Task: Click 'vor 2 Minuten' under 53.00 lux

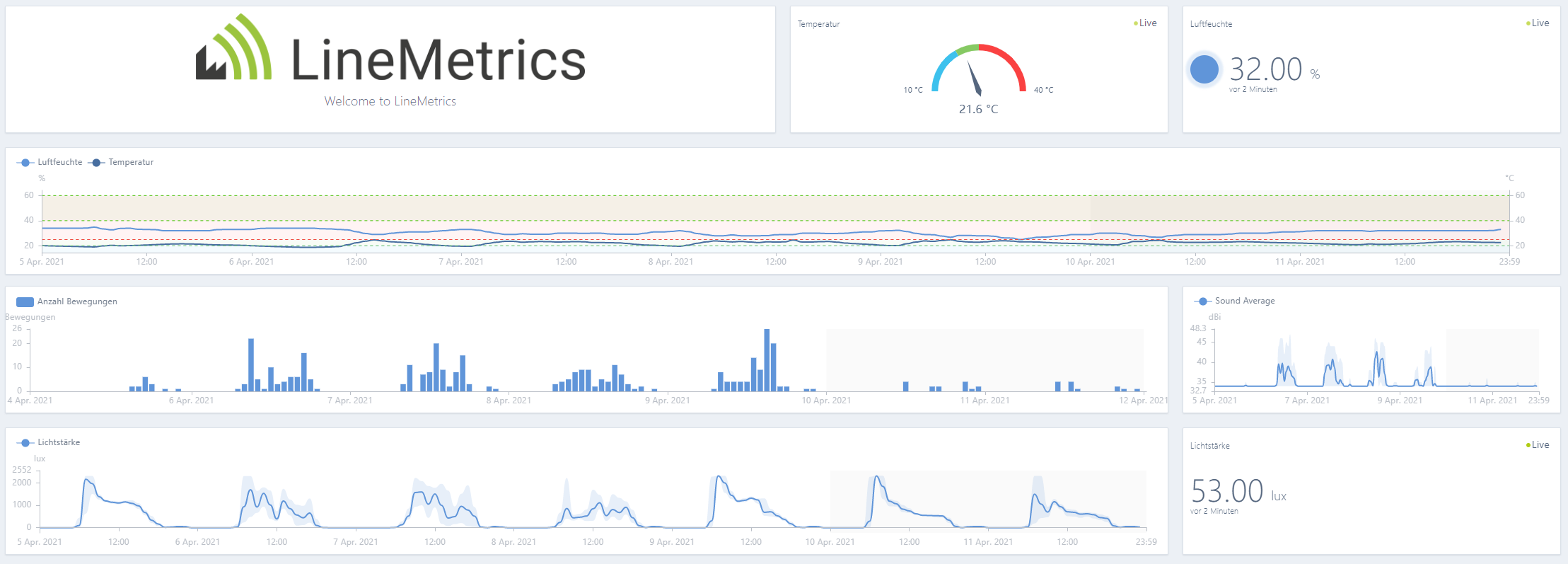Action: tap(1214, 511)
